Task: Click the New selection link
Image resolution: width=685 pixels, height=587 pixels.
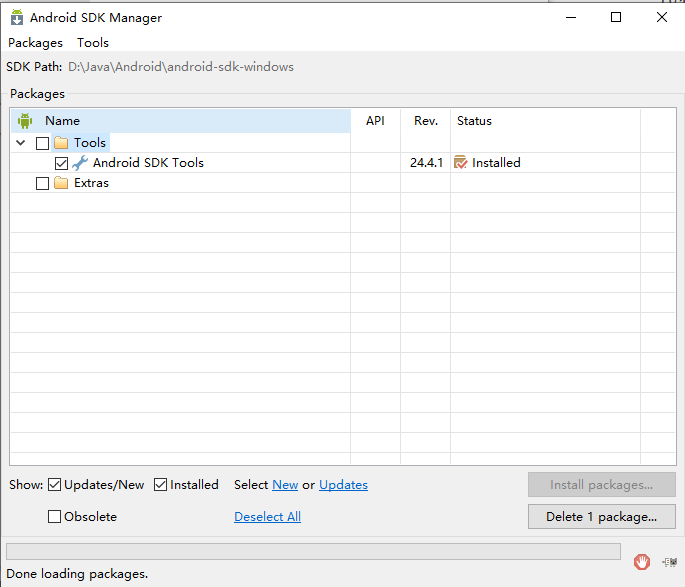Action: 285,485
